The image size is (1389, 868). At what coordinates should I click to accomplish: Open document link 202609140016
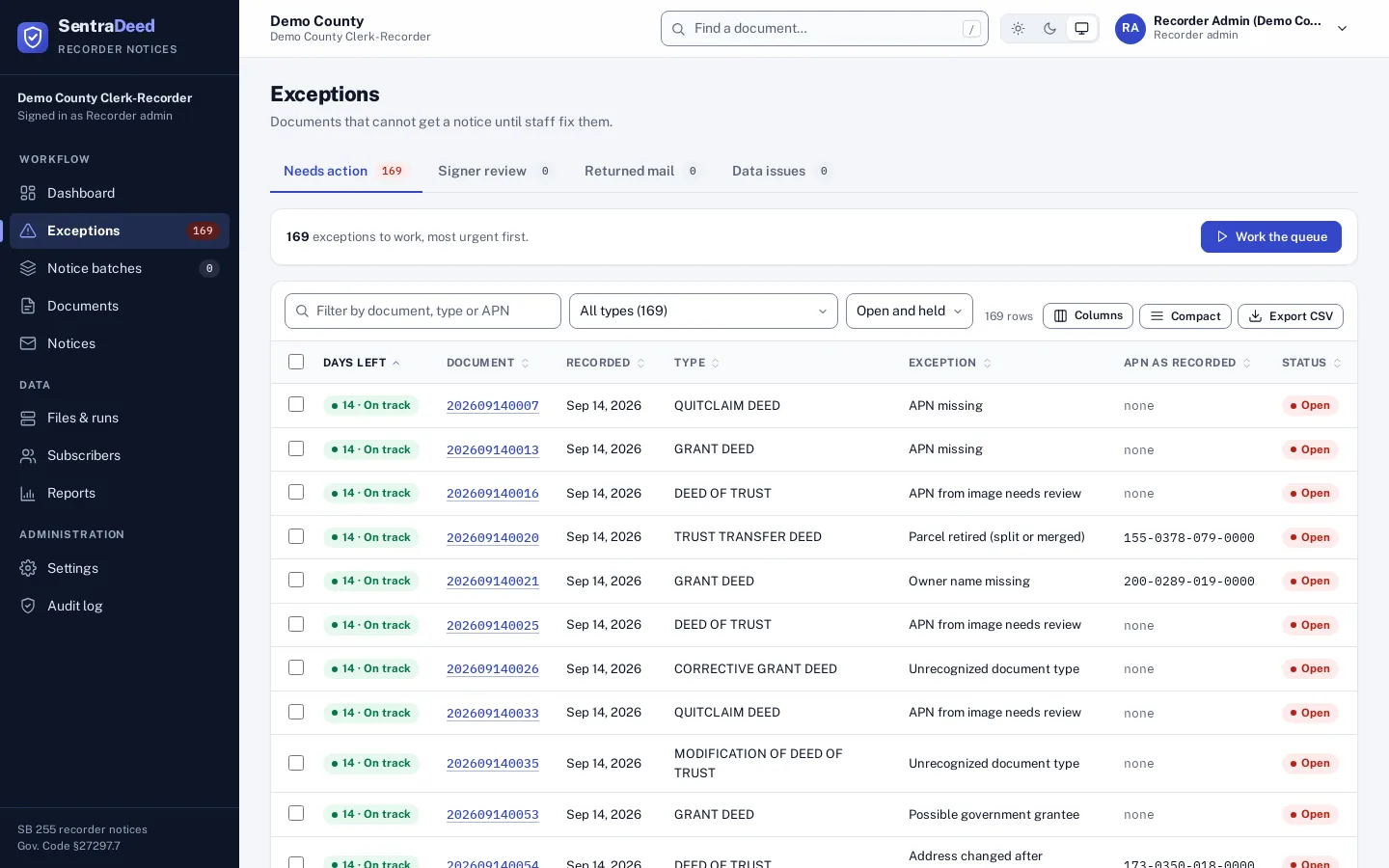point(493,493)
